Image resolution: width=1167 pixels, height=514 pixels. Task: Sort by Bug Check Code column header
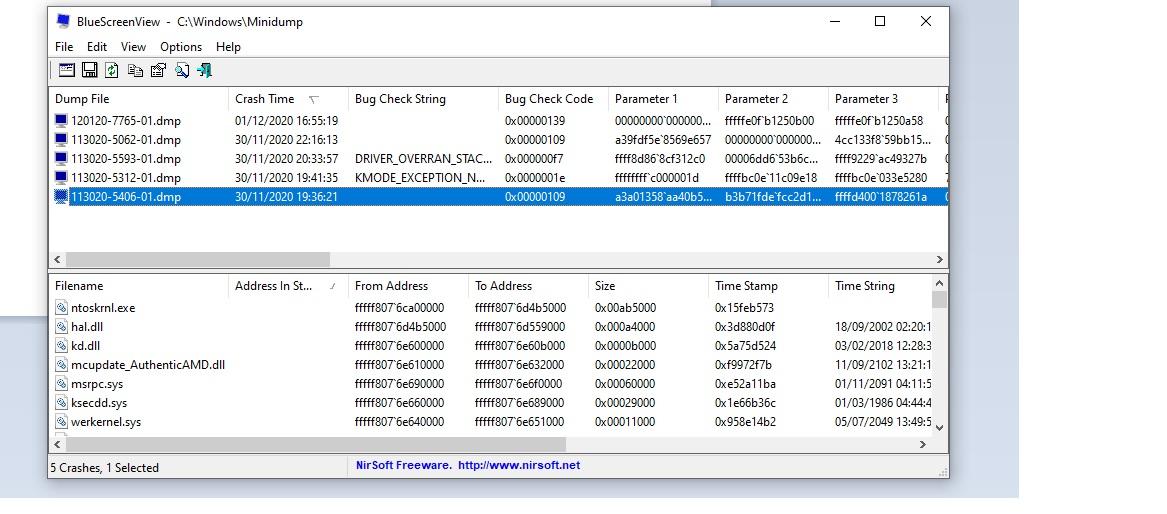click(553, 99)
